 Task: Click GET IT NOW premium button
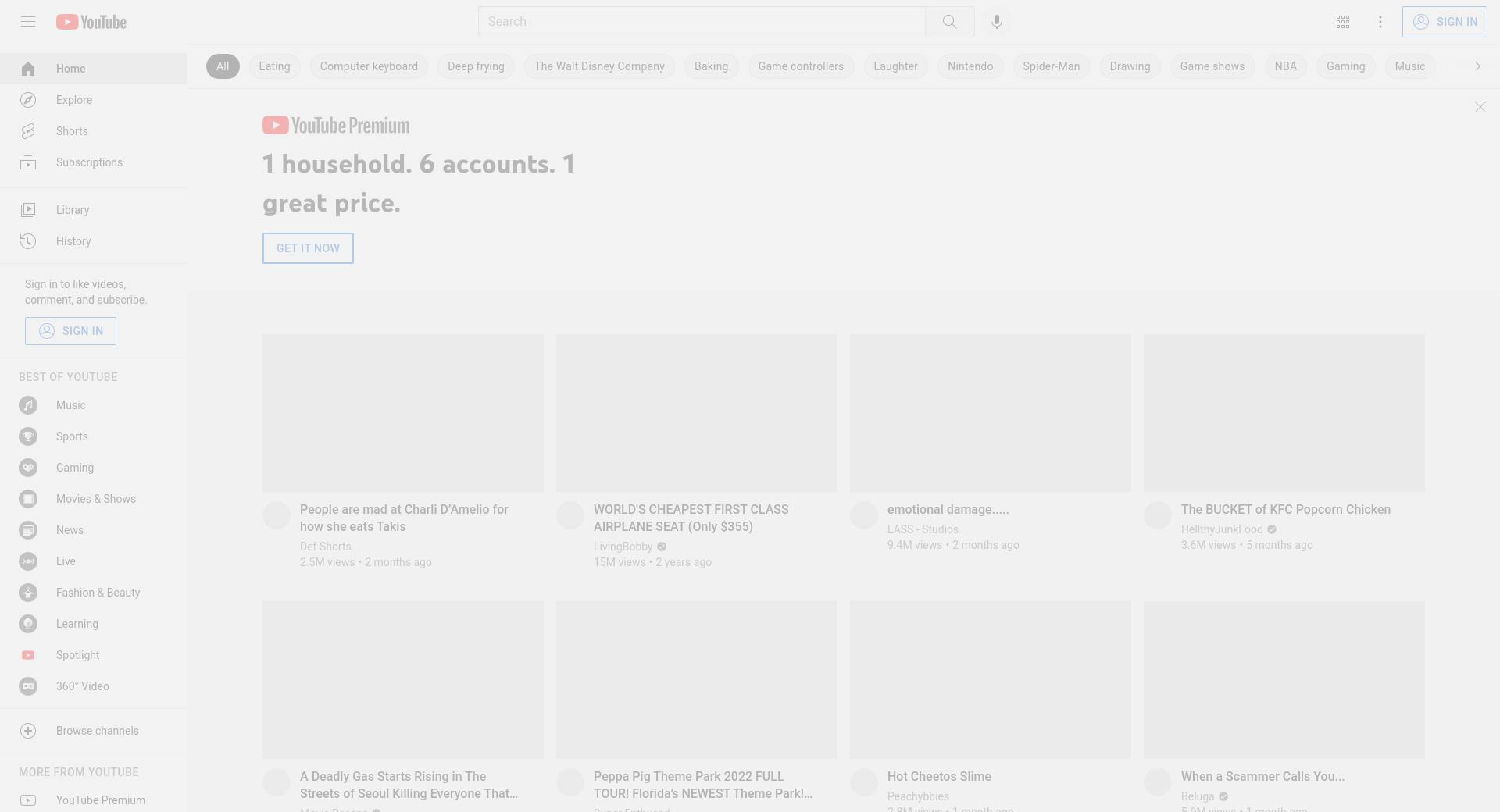click(x=308, y=248)
